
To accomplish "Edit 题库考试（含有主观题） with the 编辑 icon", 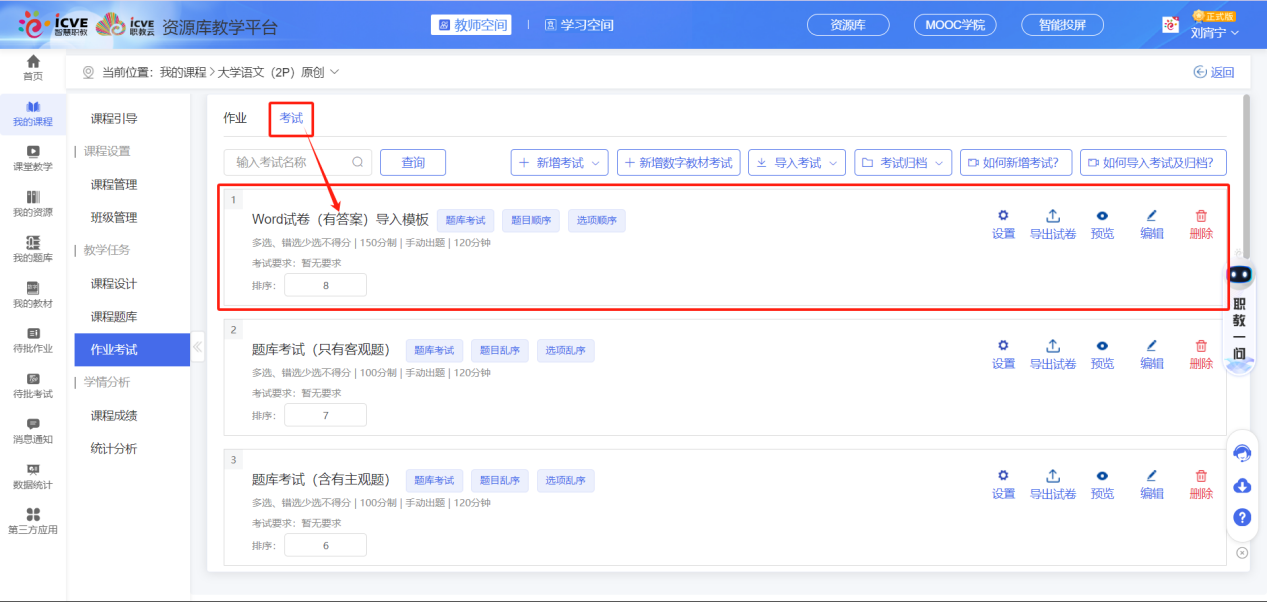I will coord(1152,482).
